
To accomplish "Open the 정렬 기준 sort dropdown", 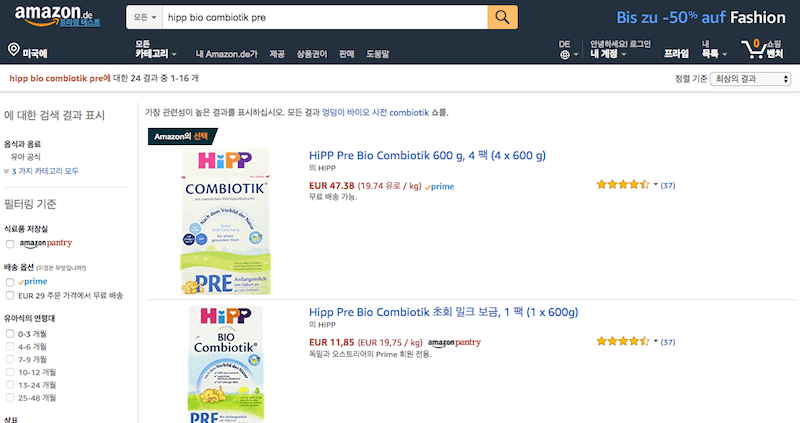I will coord(750,79).
